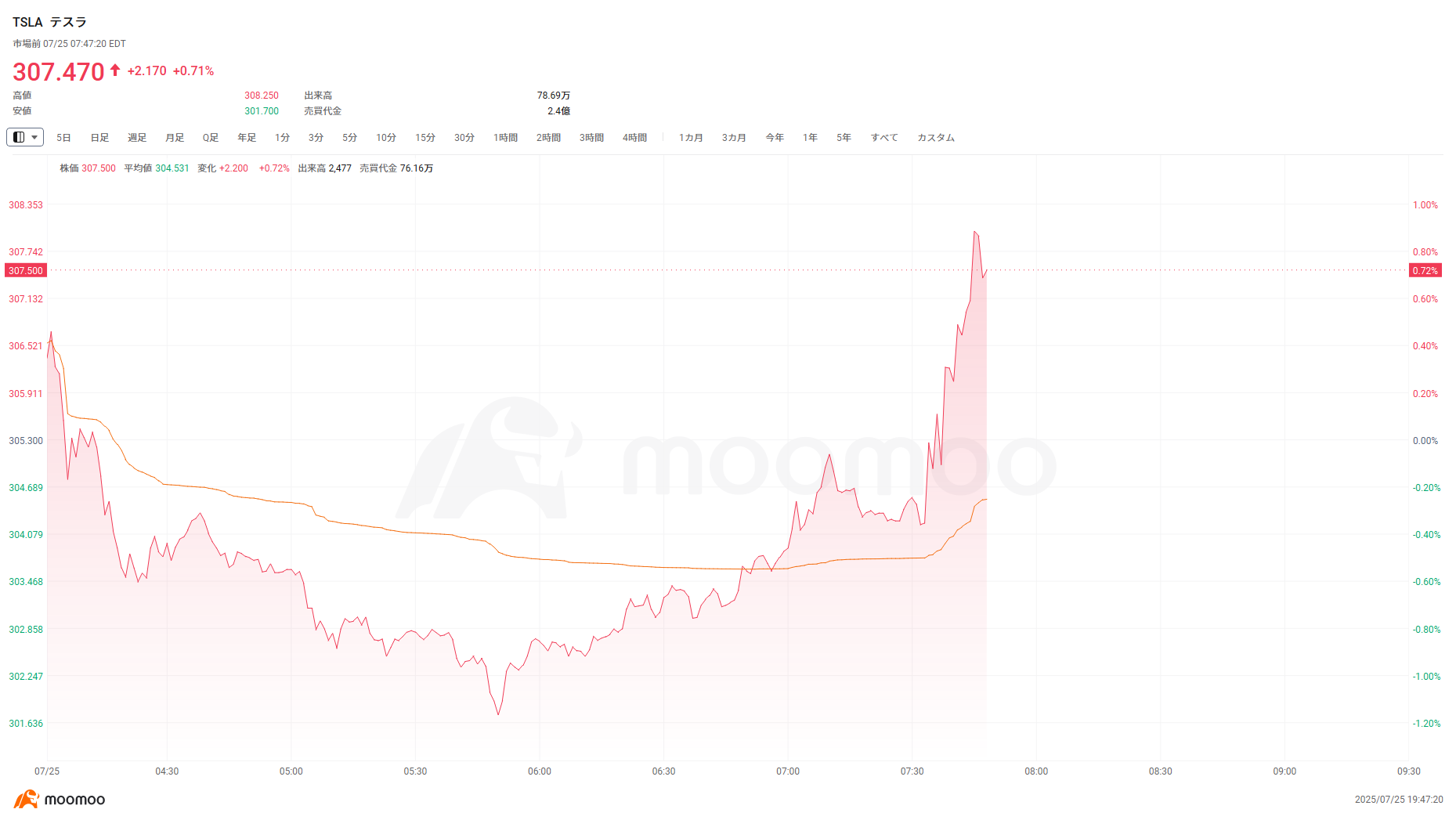Display すべて full history range
The height and width of the screenshot is (820, 1456).
(884, 138)
